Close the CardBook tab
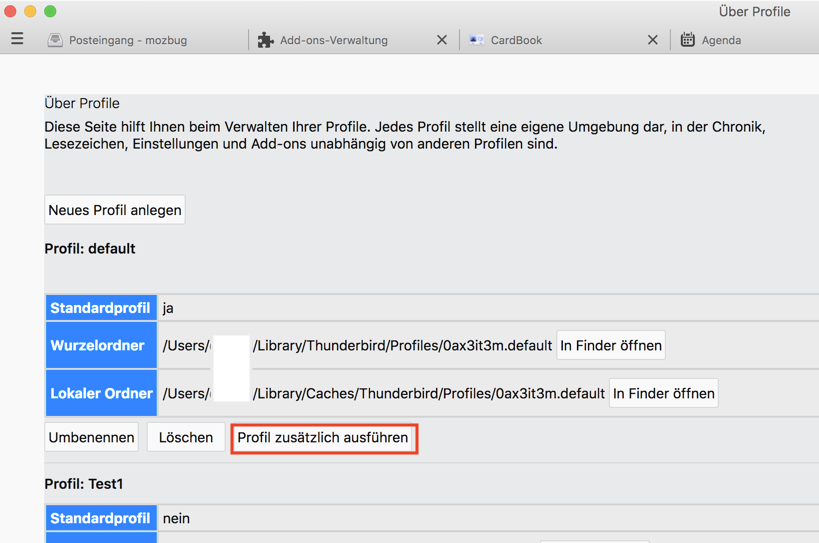Viewport: 819px width, 543px height. [x=653, y=40]
